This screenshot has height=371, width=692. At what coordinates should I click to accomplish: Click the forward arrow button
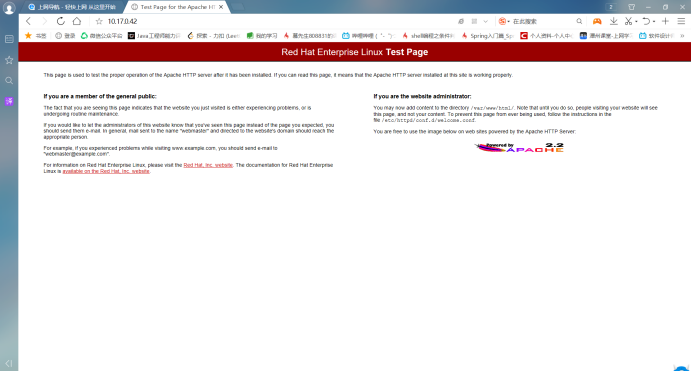tap(44, 21)
